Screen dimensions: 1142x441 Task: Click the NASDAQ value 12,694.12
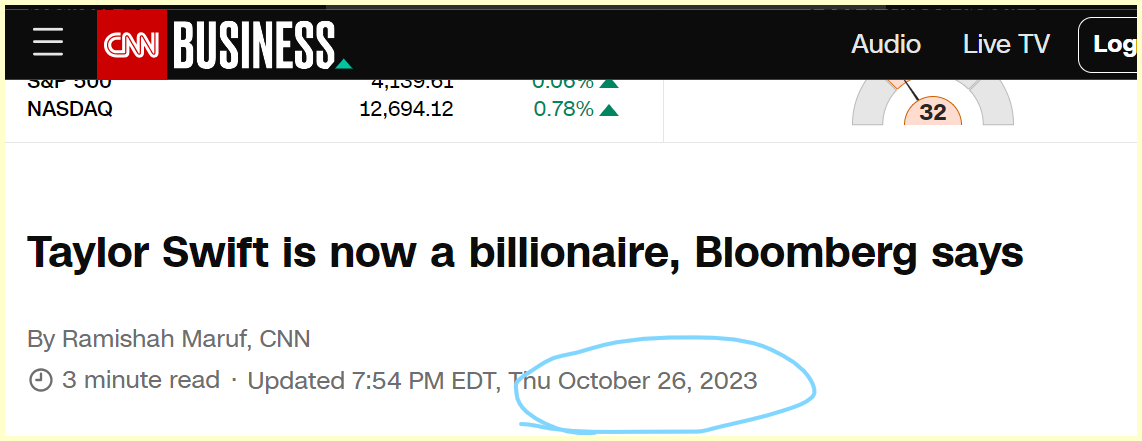(x=406, y=109)
